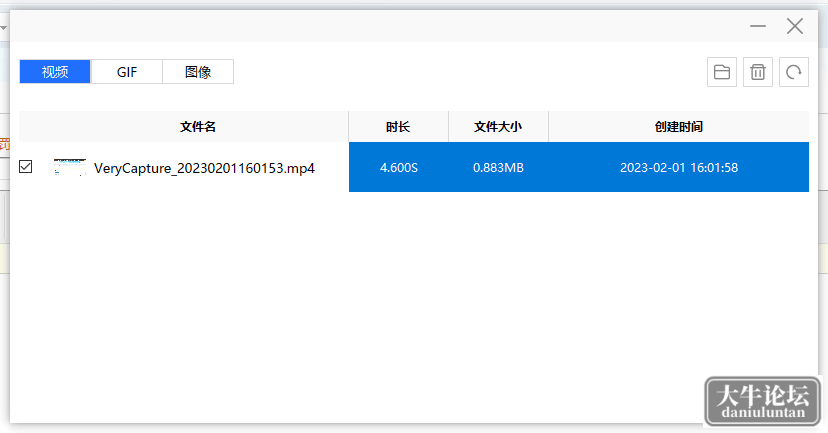Open the output folder icon

coord(722,72)
